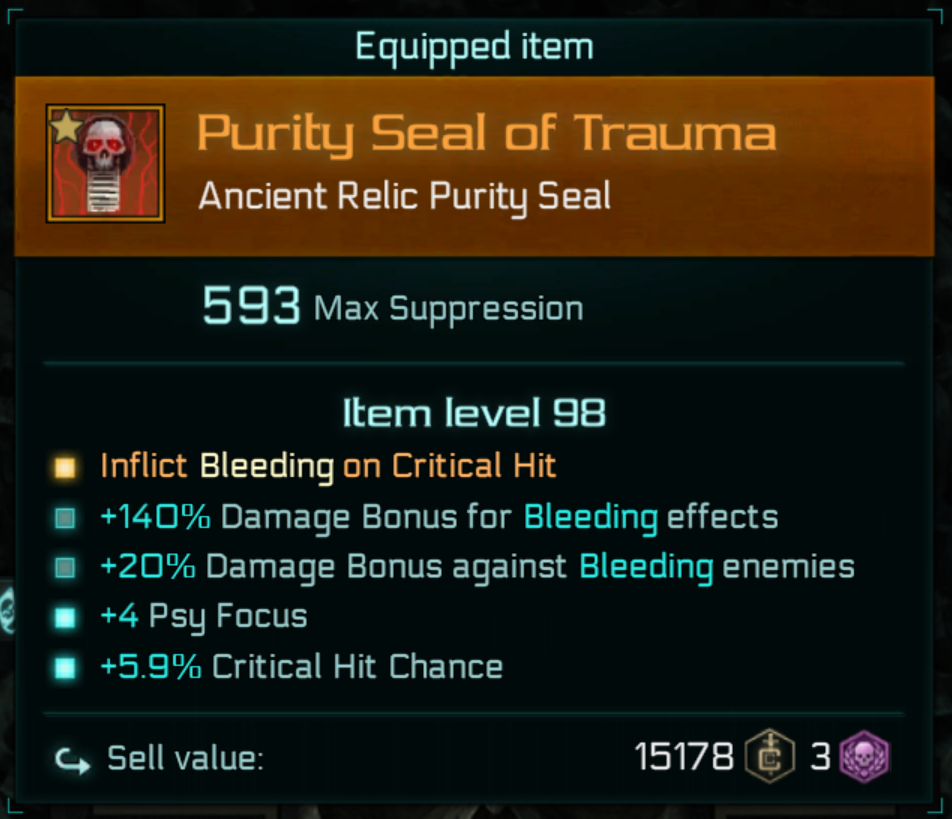Click Bleeding keyword in the +20% enemies line

click(646, 567)
